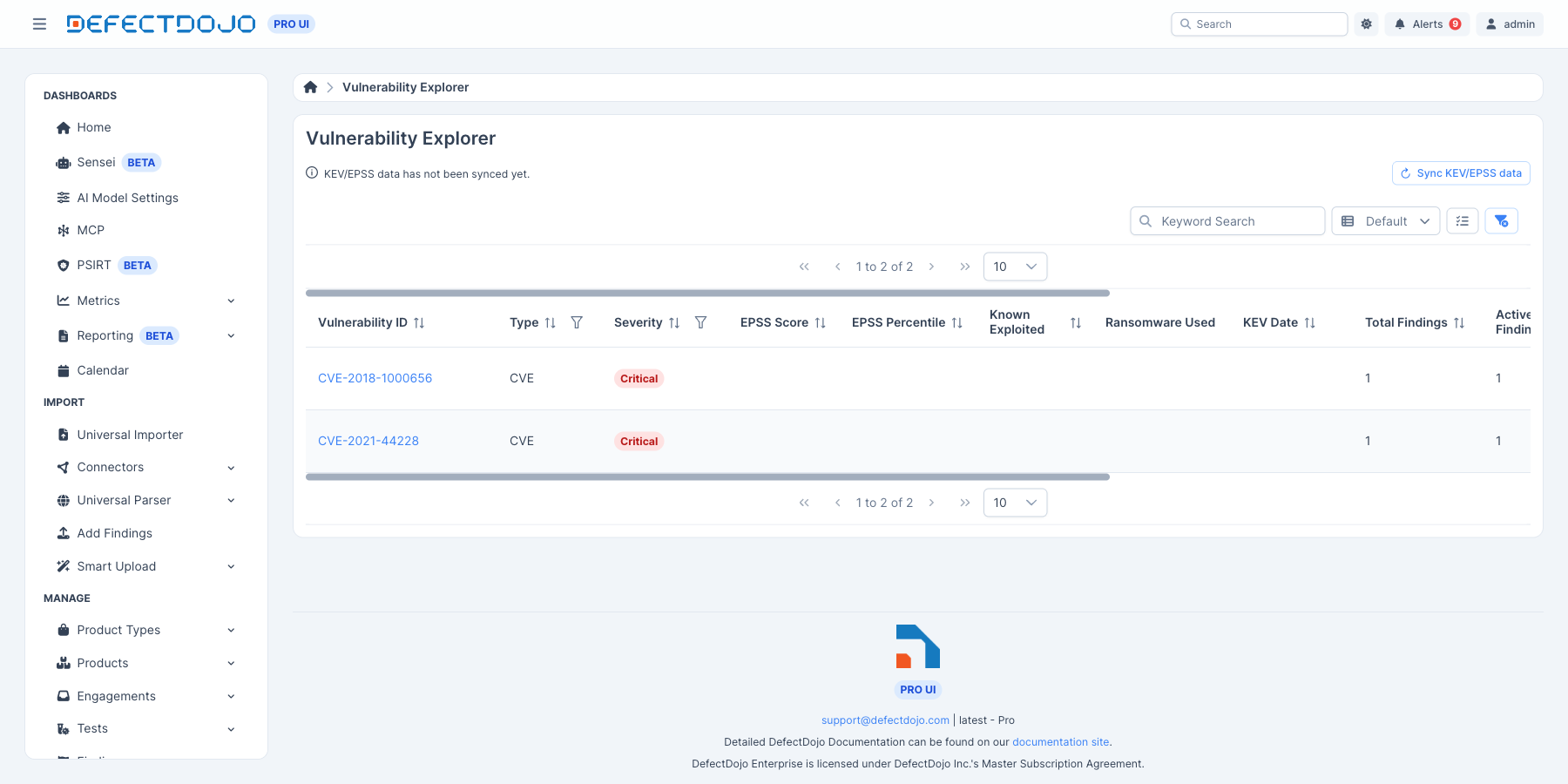Sort by Vulnerability ID column
The height and width of the screenshot is (784, 1568).
coord(419,322)
